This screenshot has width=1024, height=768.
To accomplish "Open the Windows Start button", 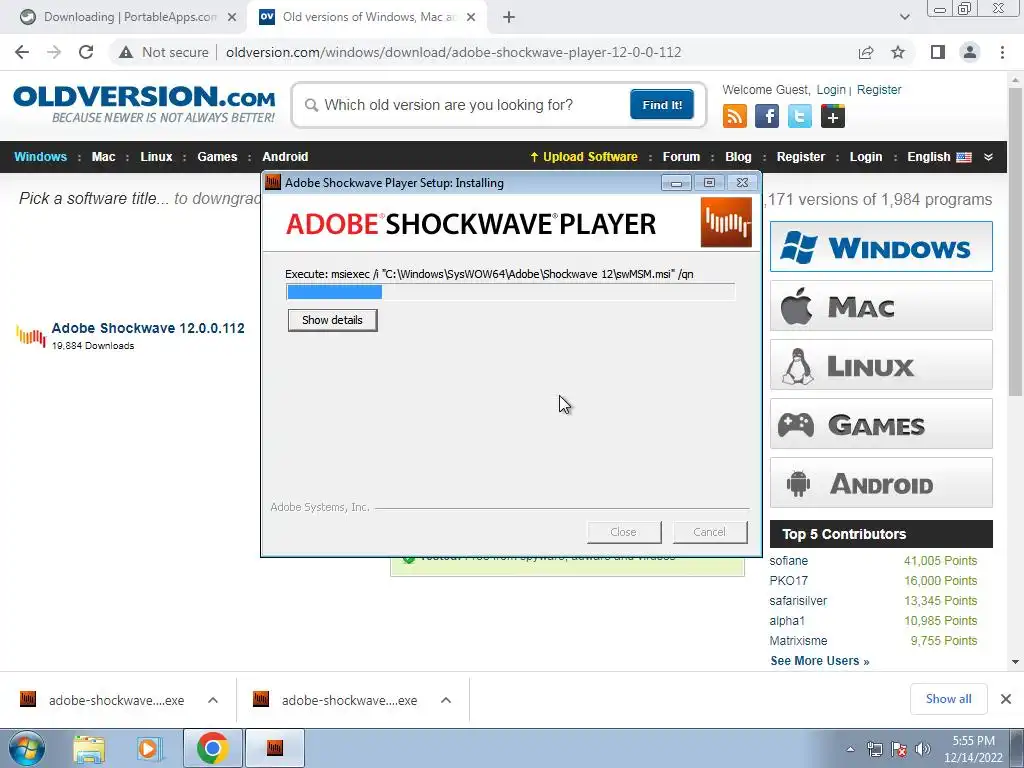I will coord(27,748).
